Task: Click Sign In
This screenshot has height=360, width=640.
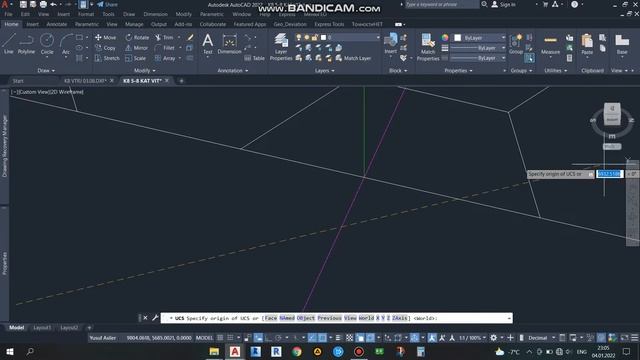Action: (x=503, y=4)
